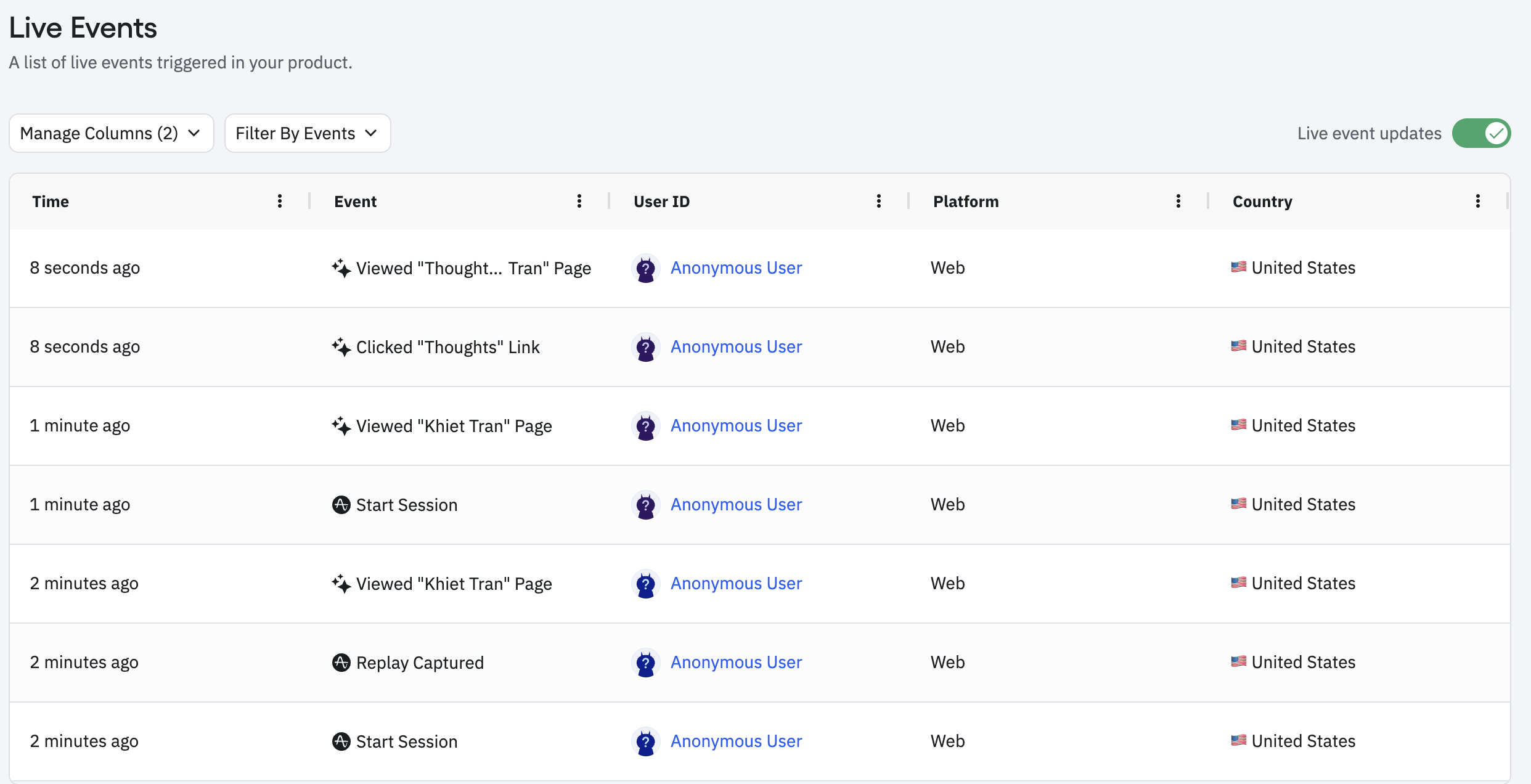
Task: Disable the Live event updates toggle
Action: 1482,133
